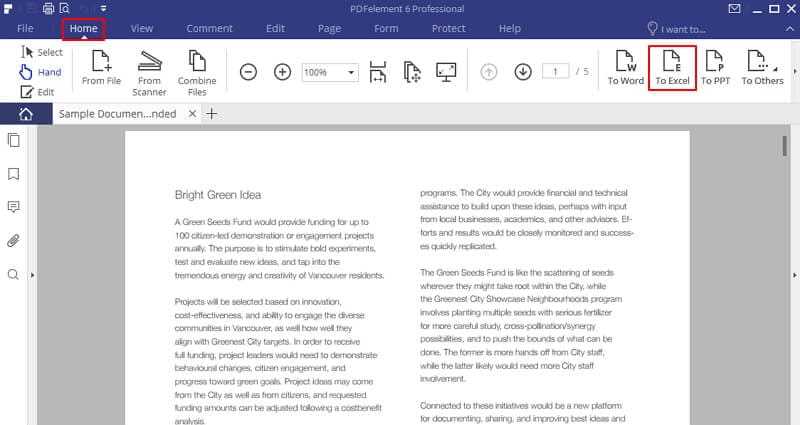Enable the Edit mode tool
Screen dimensions: 800x425
(x=41, y=92)
